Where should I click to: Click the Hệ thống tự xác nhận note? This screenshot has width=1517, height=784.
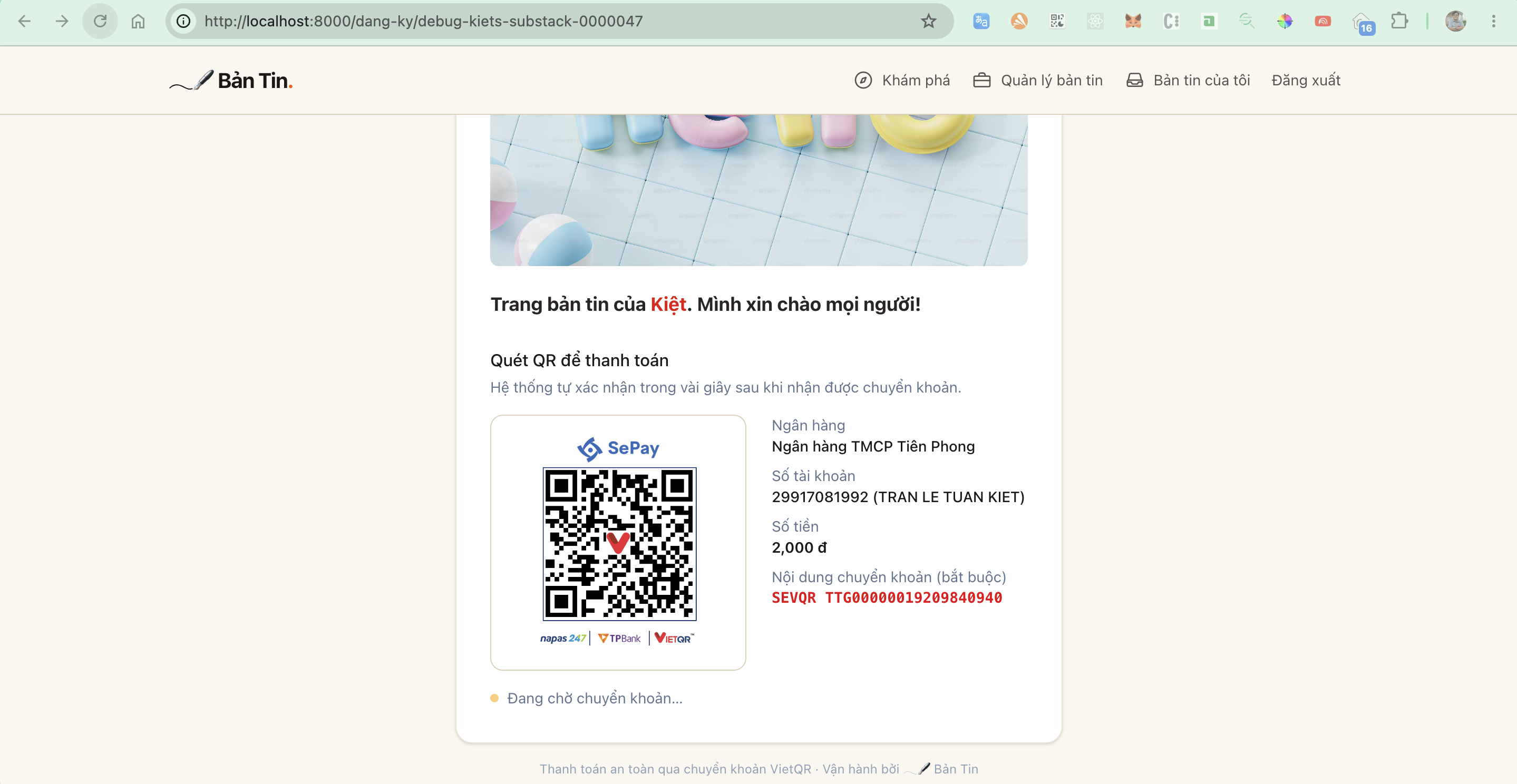click(x=725, y=387)
